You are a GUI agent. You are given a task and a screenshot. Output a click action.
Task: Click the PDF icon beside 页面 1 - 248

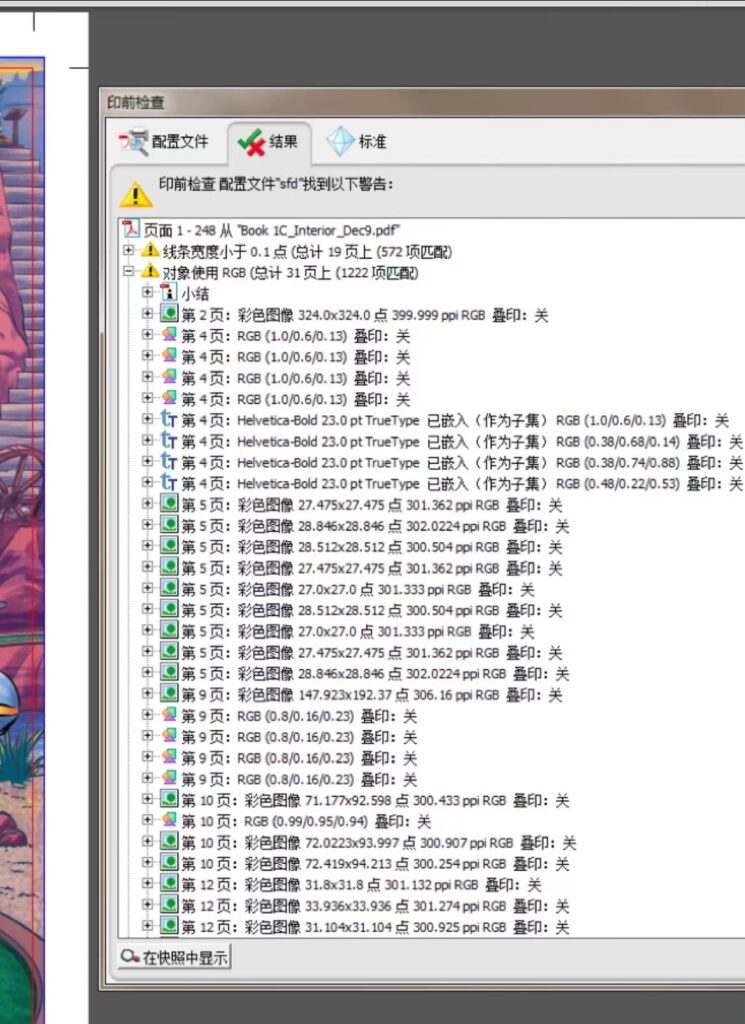click(128, 230)
